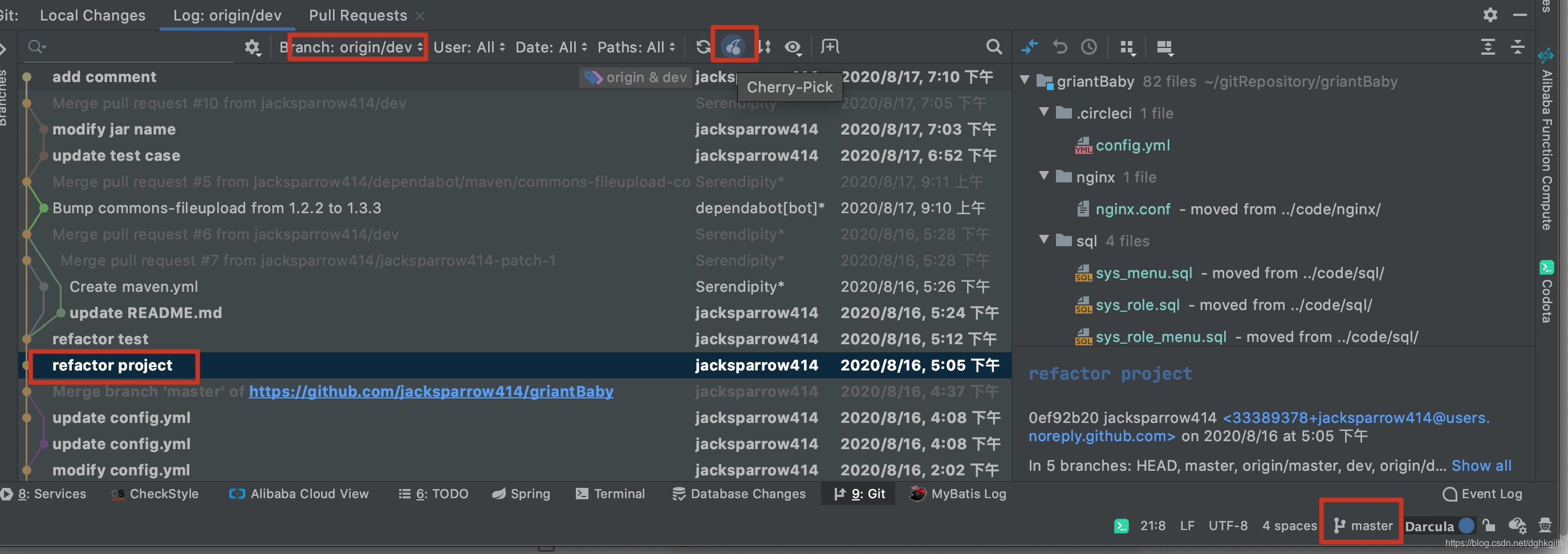Open Git tool window settings gear
Image resolution: width=1568 pixels, height=554 pixels.
(x=1490, y=15)
